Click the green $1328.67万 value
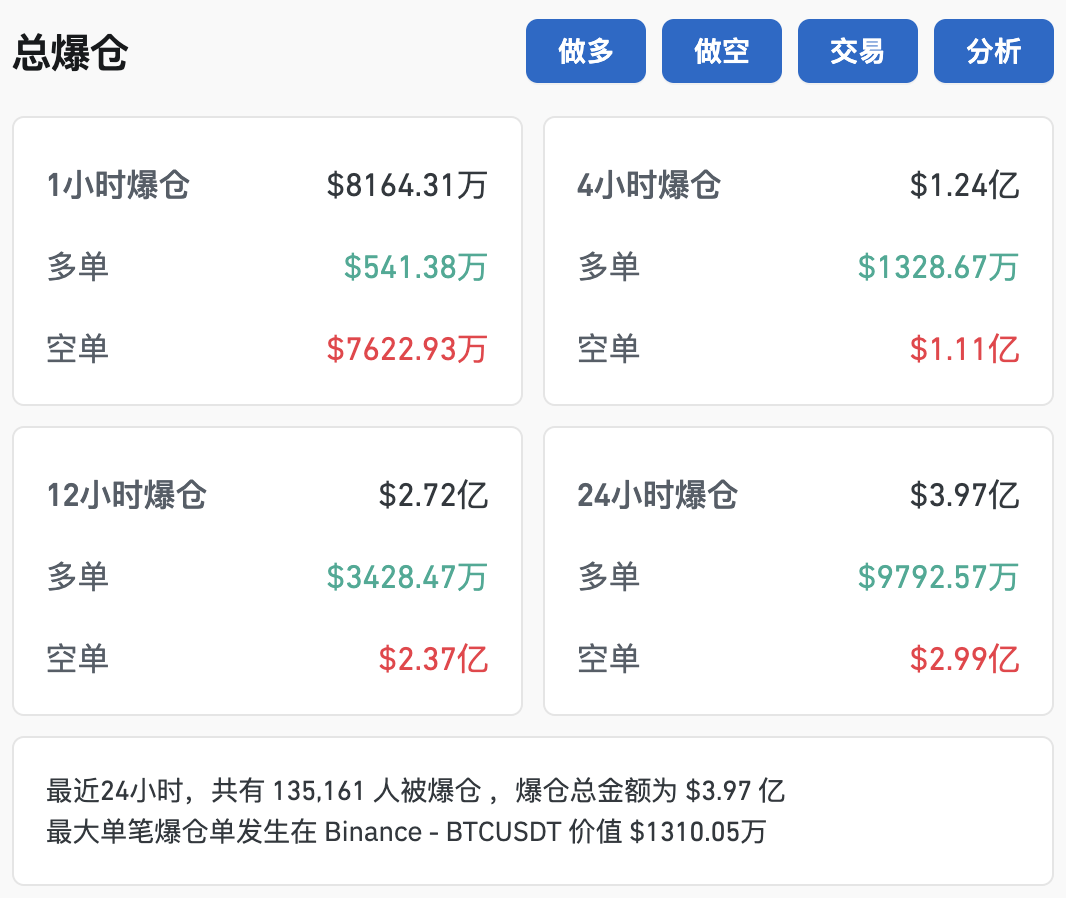1066x898 pixels. [x=936, y=268]
